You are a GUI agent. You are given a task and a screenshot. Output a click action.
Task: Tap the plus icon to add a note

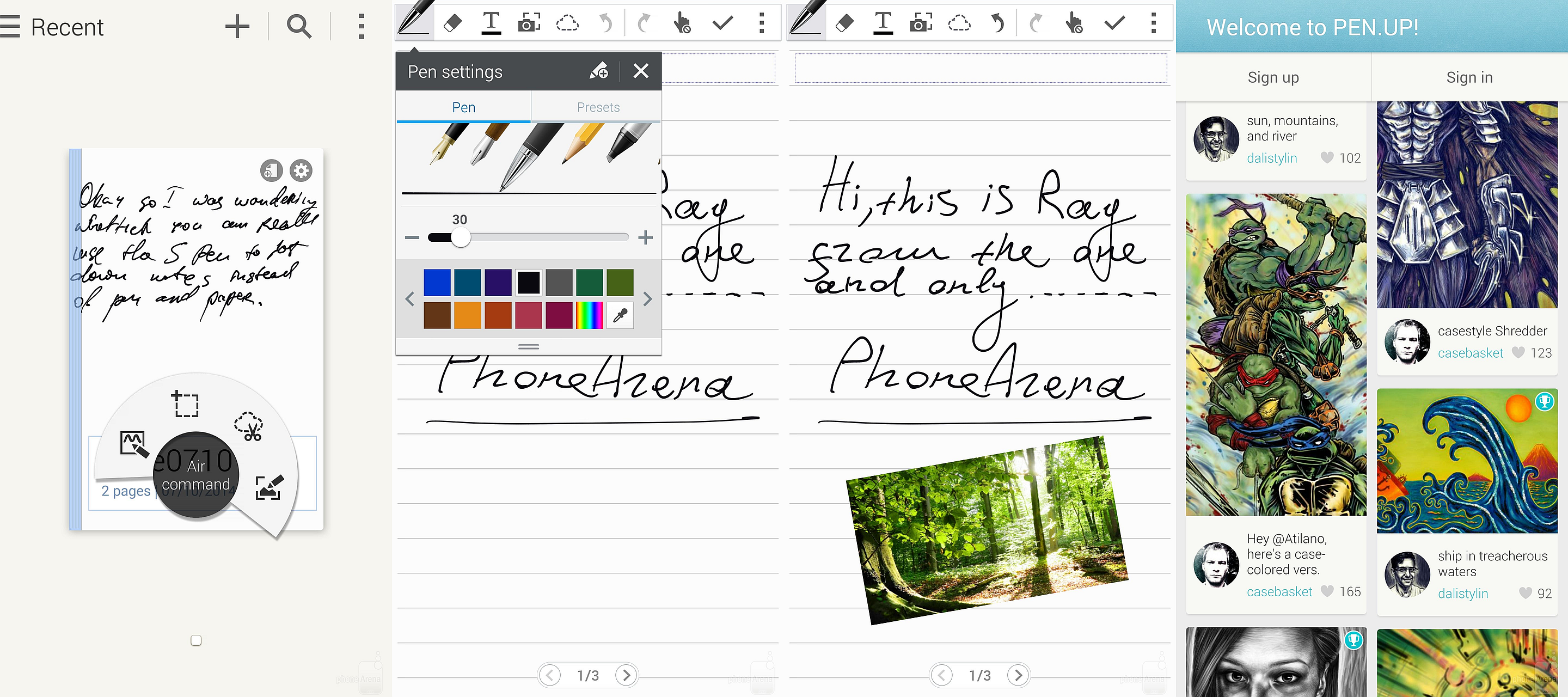(237, 27)
